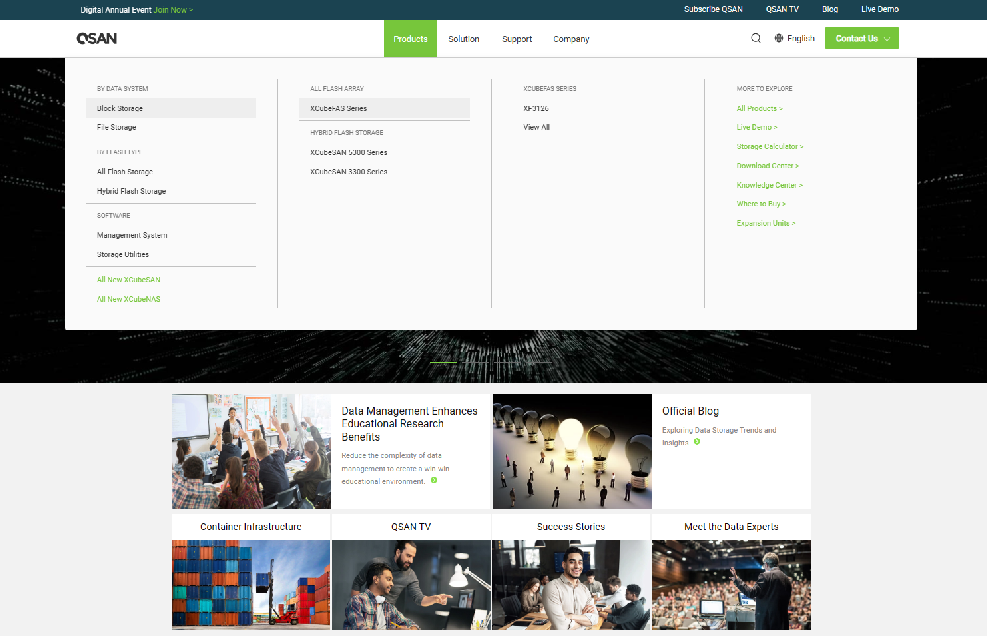Click All New XCubeSAN link
The width and height of the screenshot is (987, 636).
[128, 280]
